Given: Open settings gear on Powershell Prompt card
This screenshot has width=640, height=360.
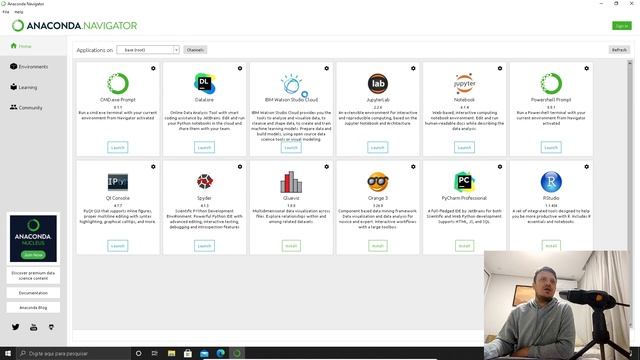Looking at the screenshot, I should click(587, 68).
